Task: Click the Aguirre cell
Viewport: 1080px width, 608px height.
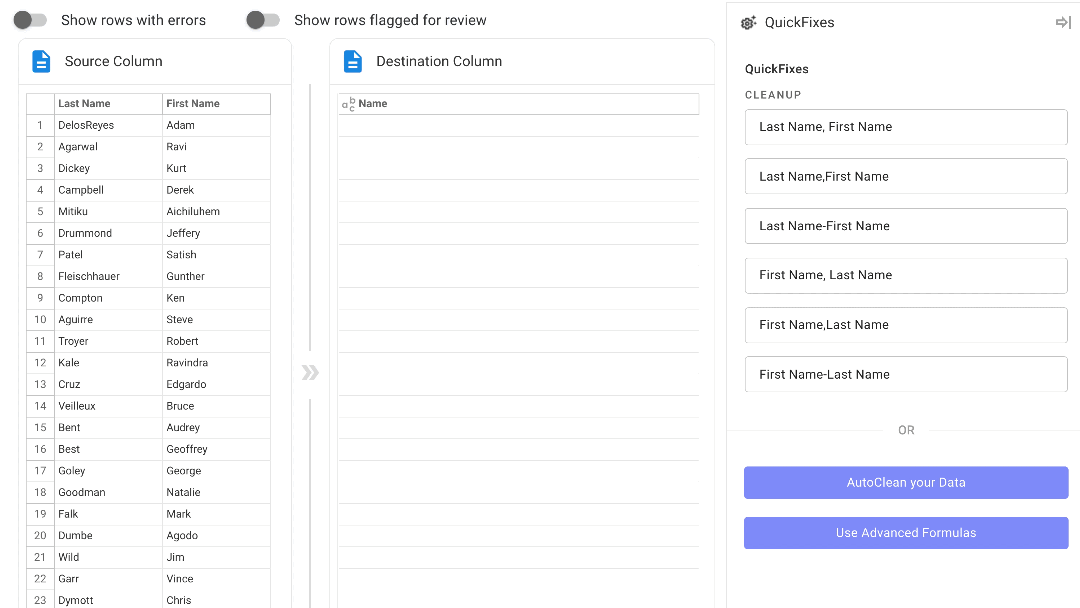Action: tap(108, 319)
